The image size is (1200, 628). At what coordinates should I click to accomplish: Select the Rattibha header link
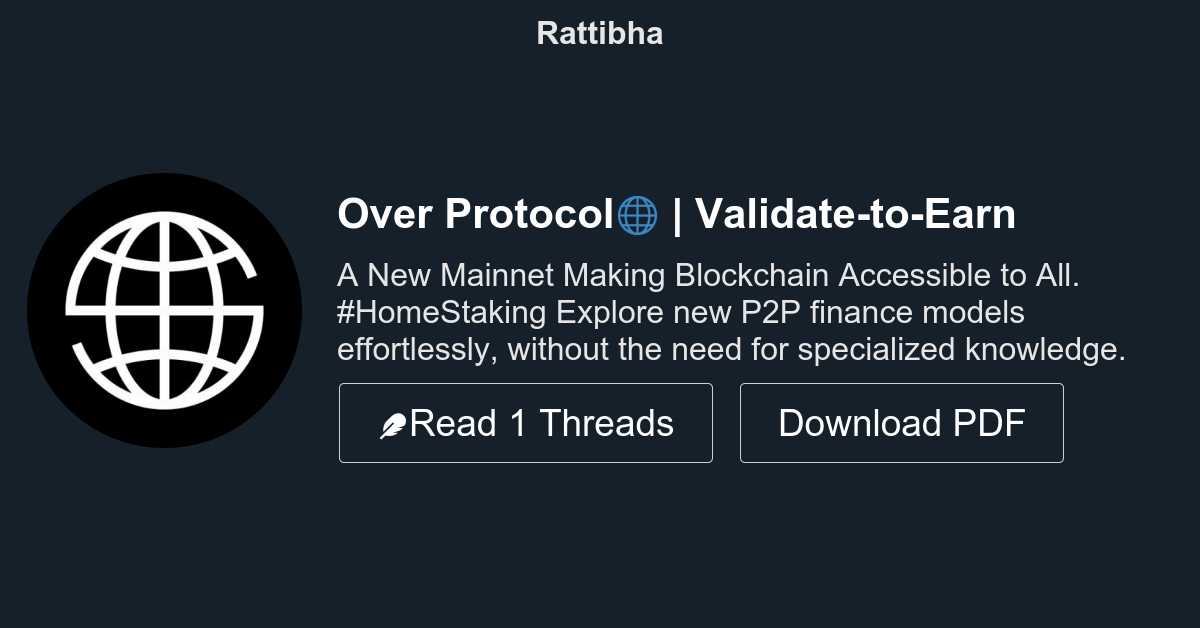point(599,33)
